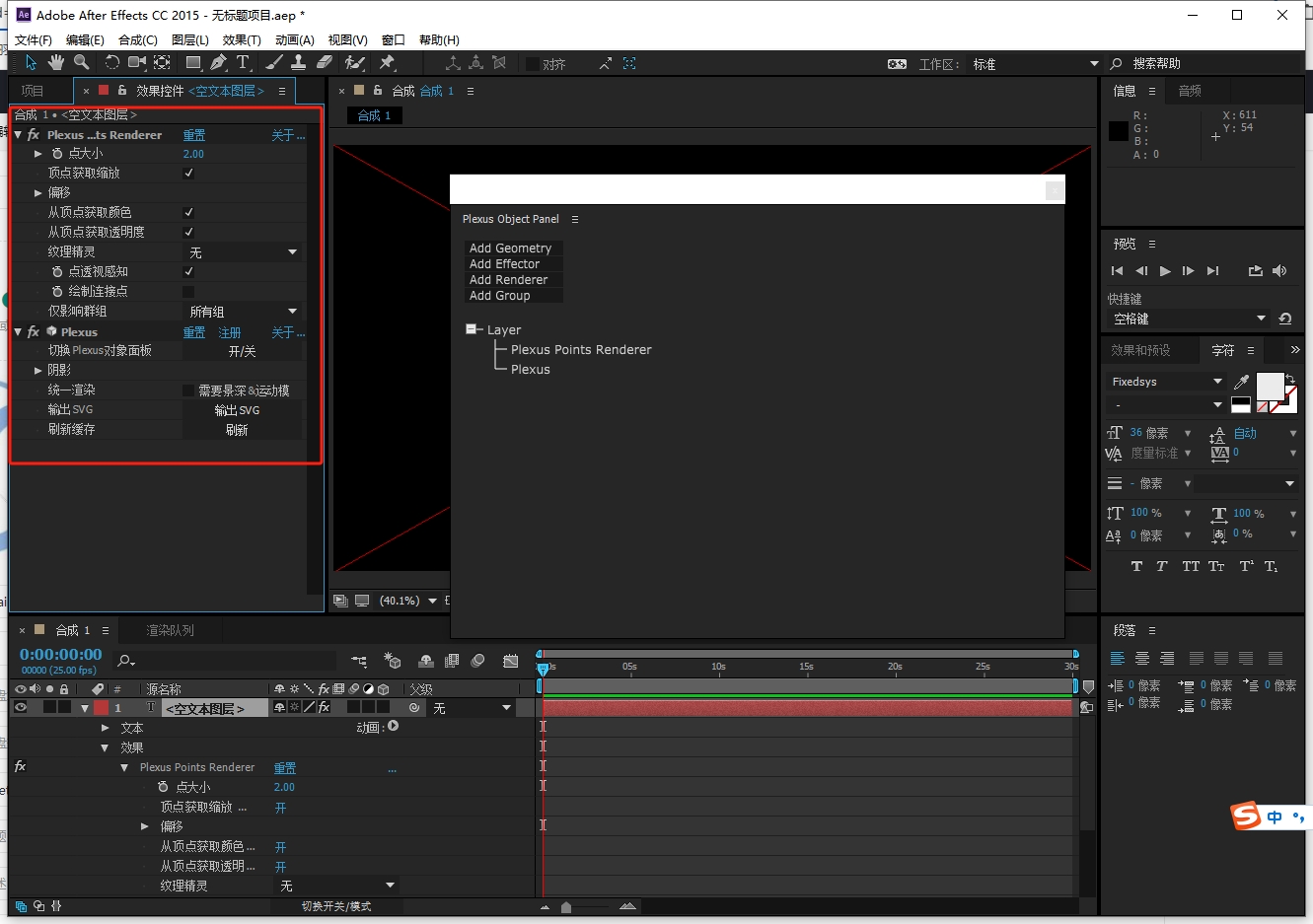Align paragraph text left

[x=1118, y=659]
